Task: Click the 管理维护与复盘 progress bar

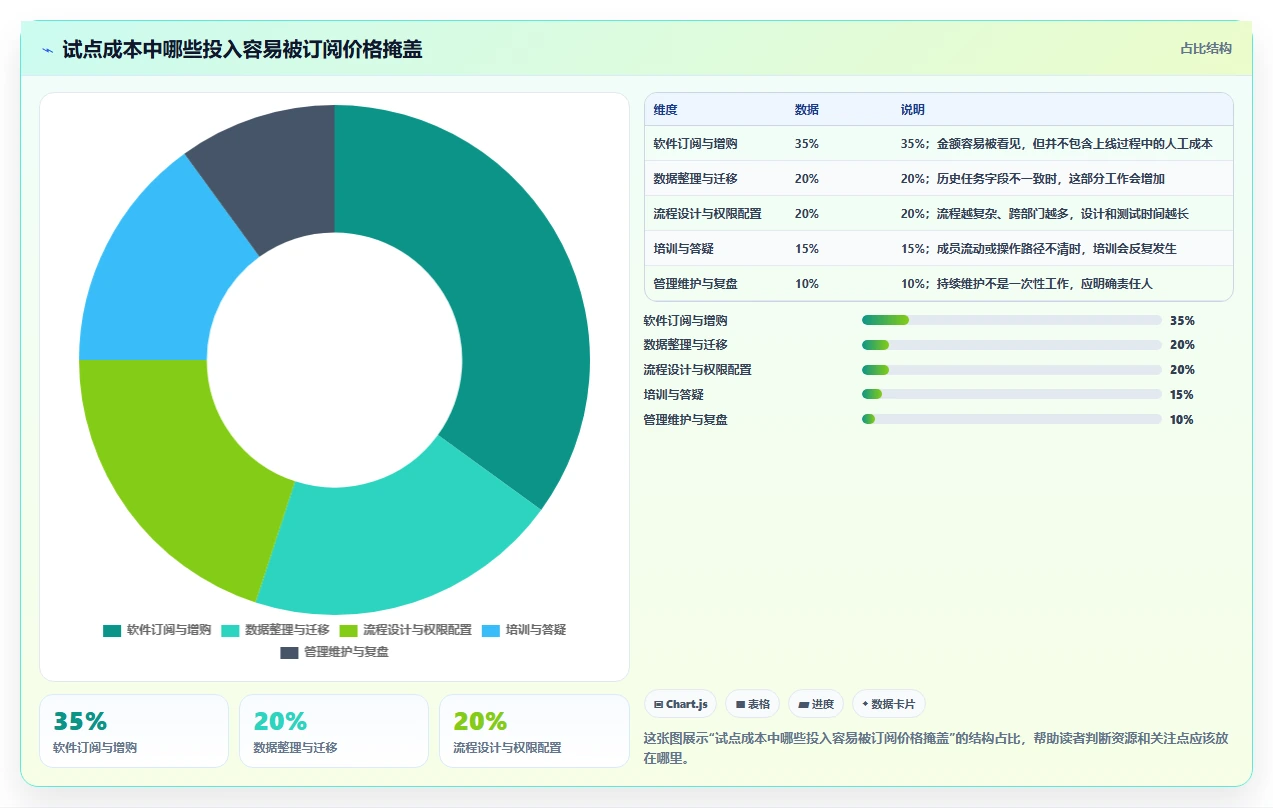Action: point(1011,420)
